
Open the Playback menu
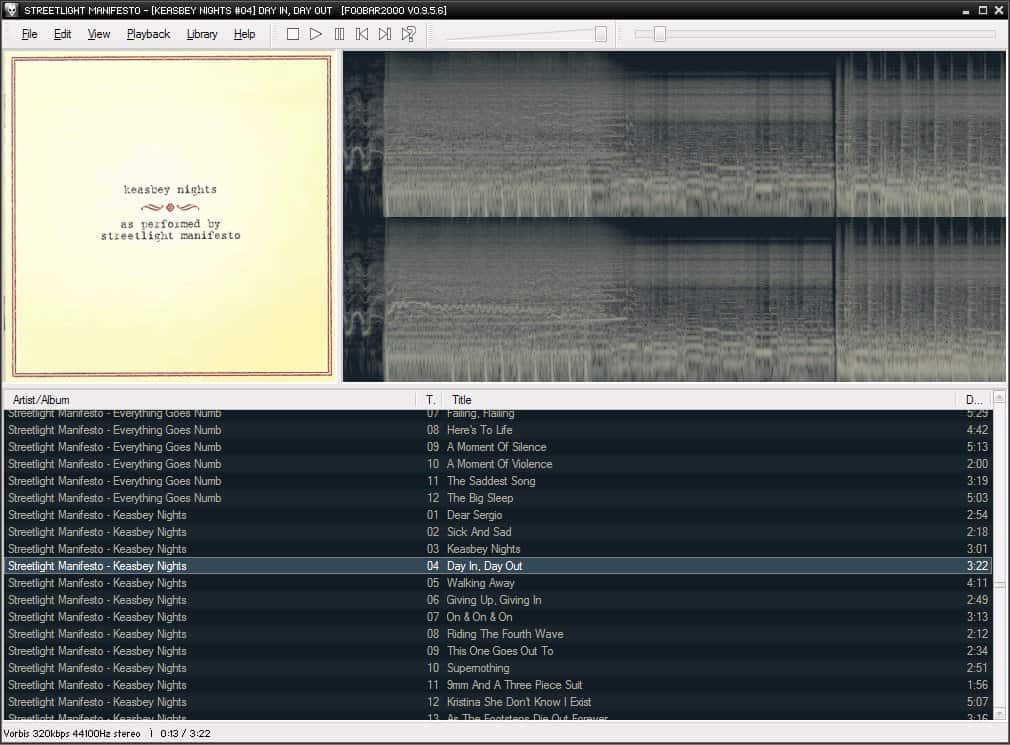click(x=147, y=33)
